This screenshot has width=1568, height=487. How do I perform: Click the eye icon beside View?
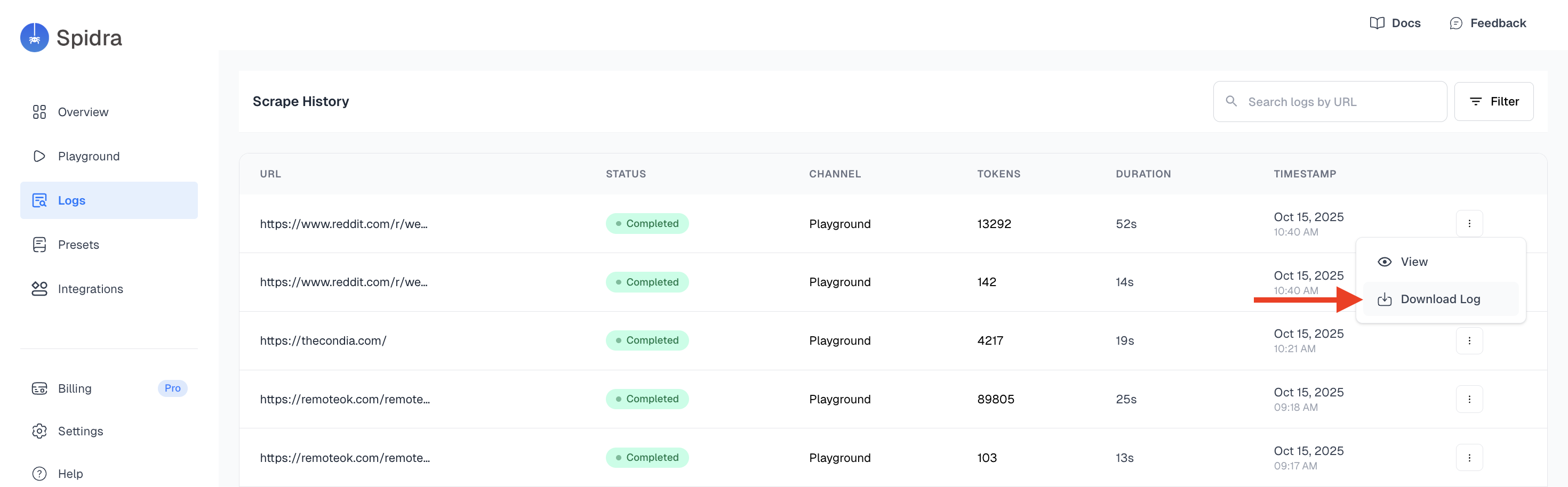[x=1384, y=262]
